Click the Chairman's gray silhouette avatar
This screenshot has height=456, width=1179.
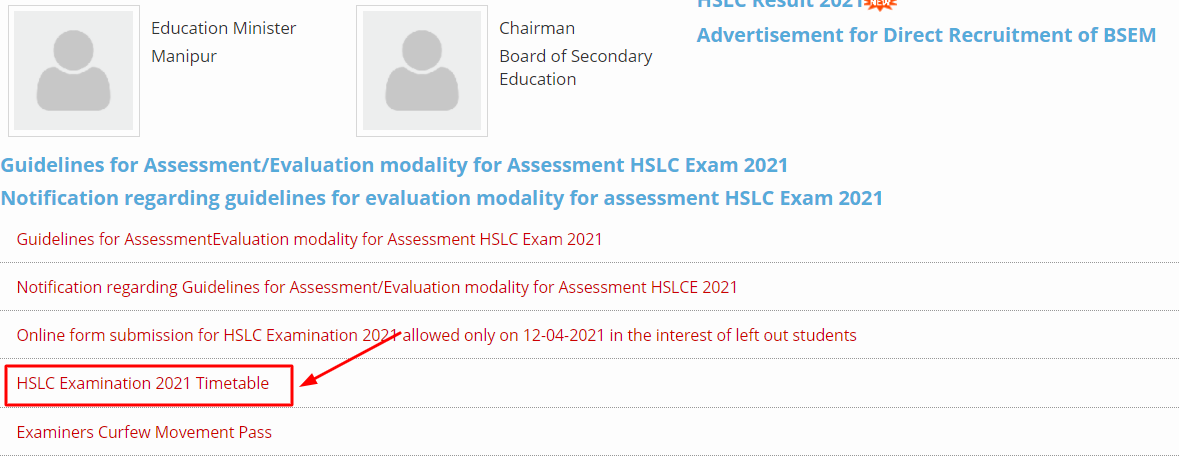pos(422,71)
